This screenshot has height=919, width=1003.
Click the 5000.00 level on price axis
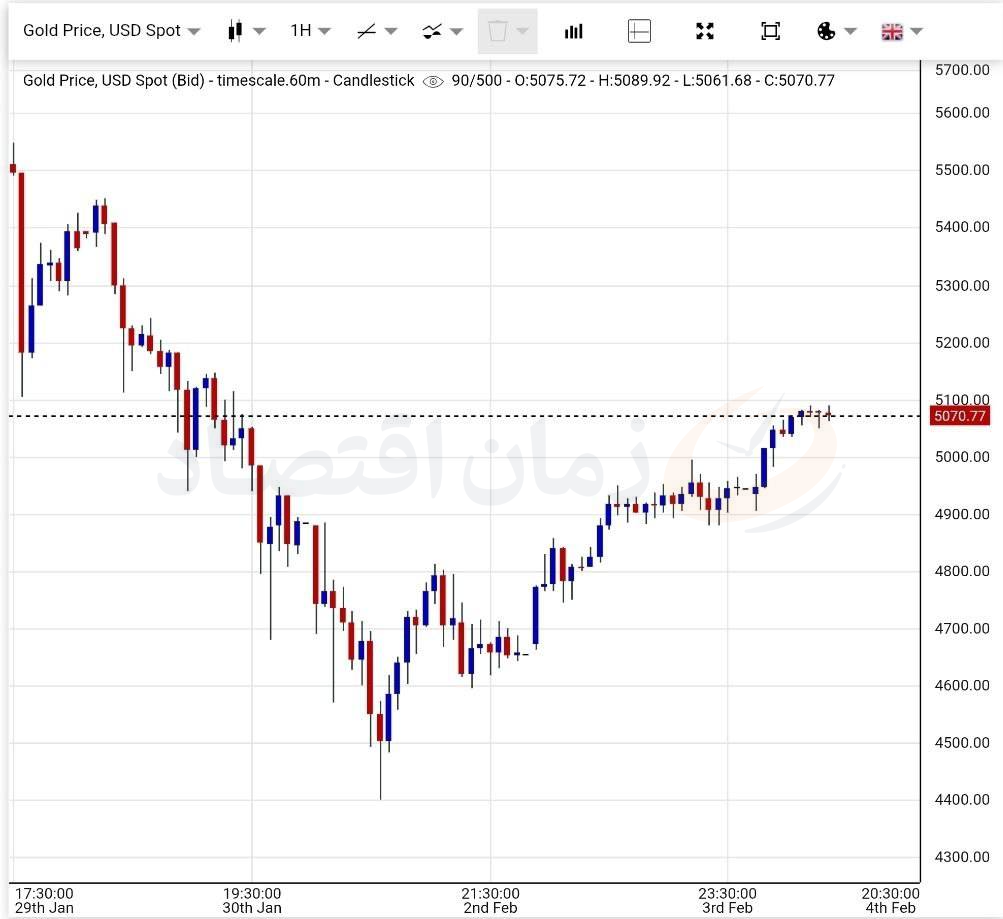click(961, 457)
